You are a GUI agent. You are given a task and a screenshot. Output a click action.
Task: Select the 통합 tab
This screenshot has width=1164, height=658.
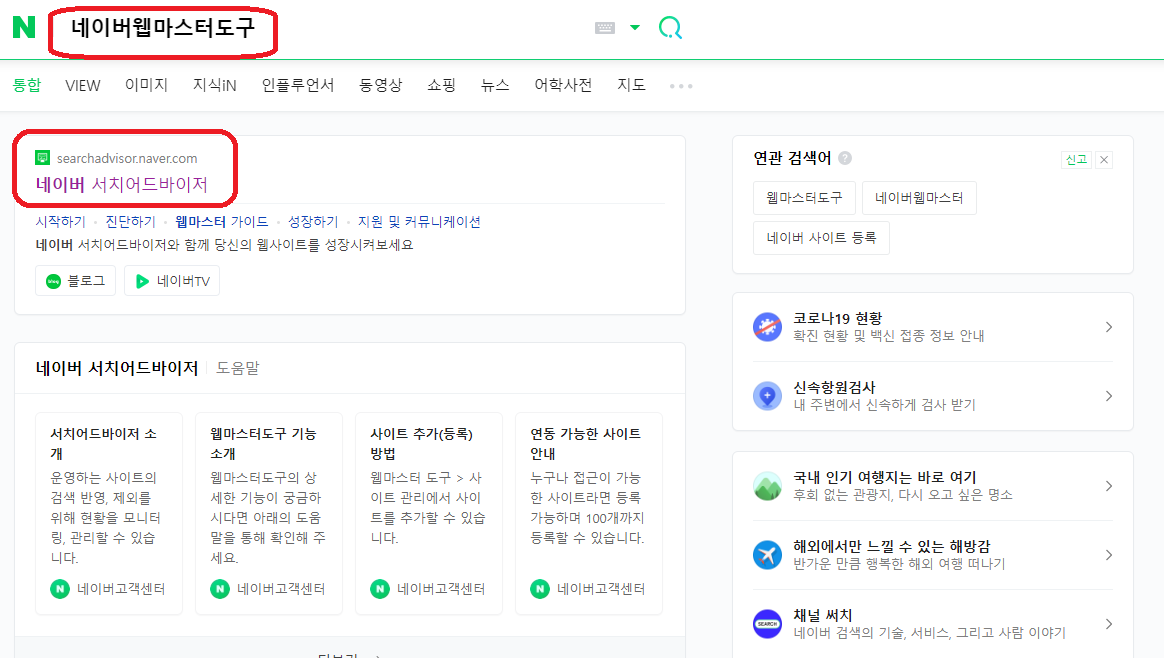[x=27, y=85]
